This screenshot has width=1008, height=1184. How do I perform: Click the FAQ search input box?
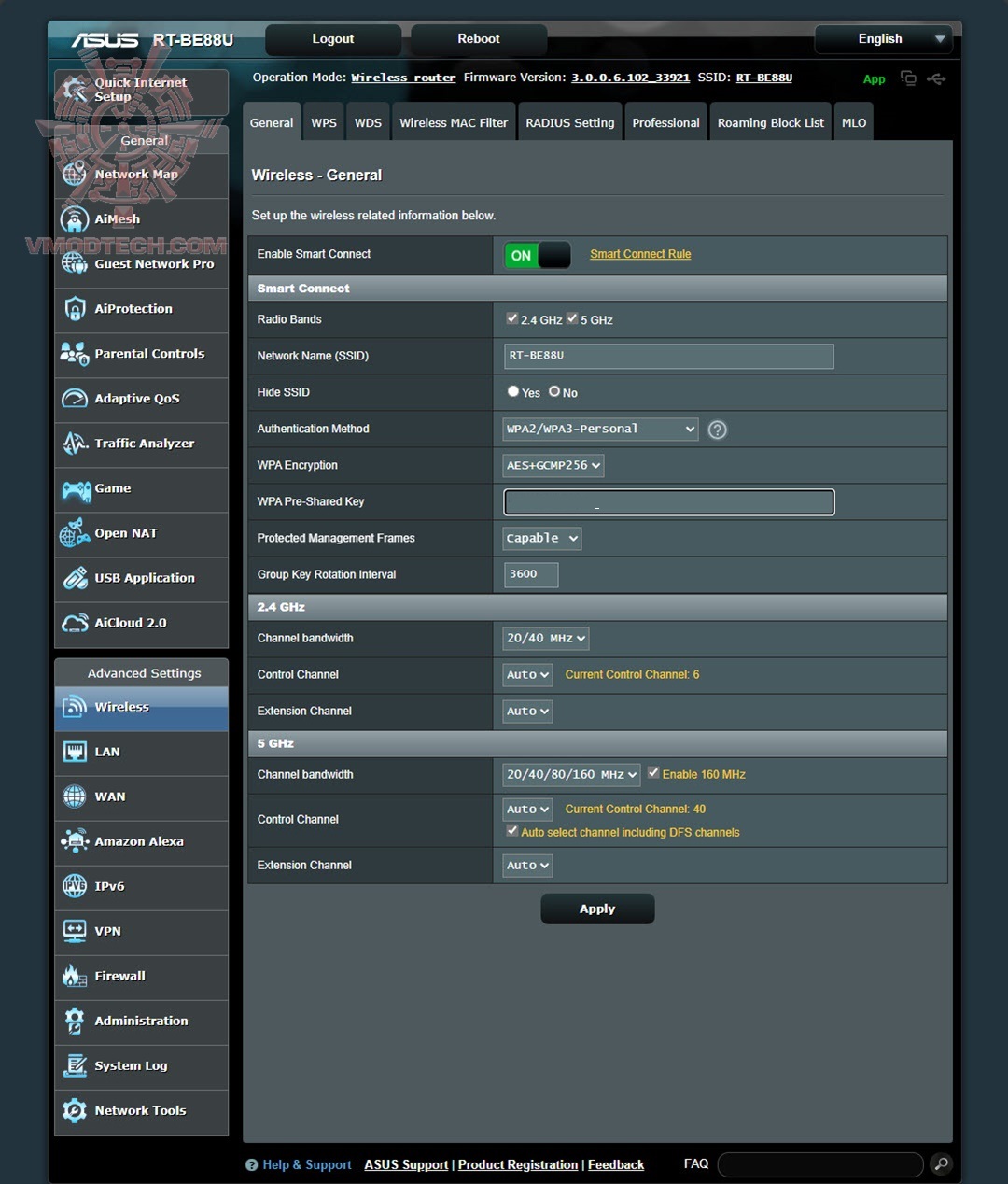point(820,1164)
